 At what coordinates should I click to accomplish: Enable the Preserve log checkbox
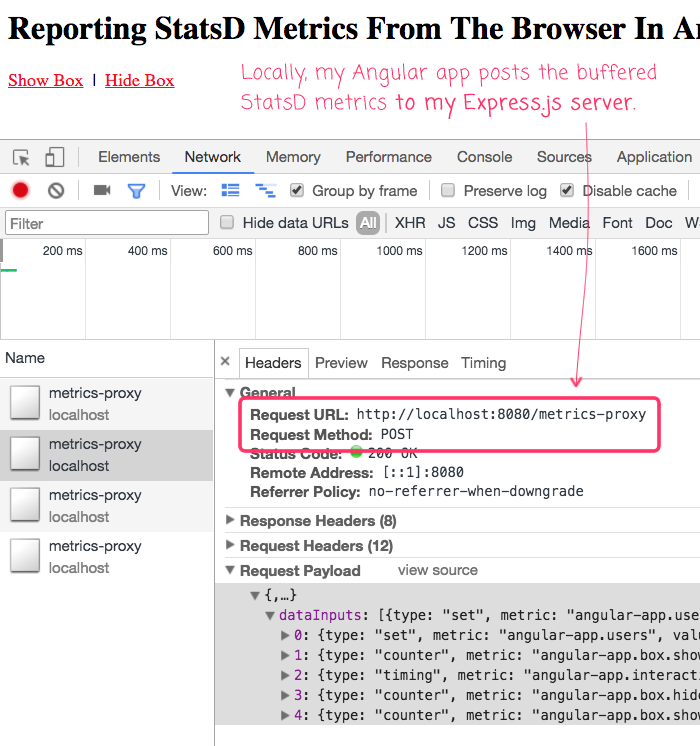(x=448, y=190)
